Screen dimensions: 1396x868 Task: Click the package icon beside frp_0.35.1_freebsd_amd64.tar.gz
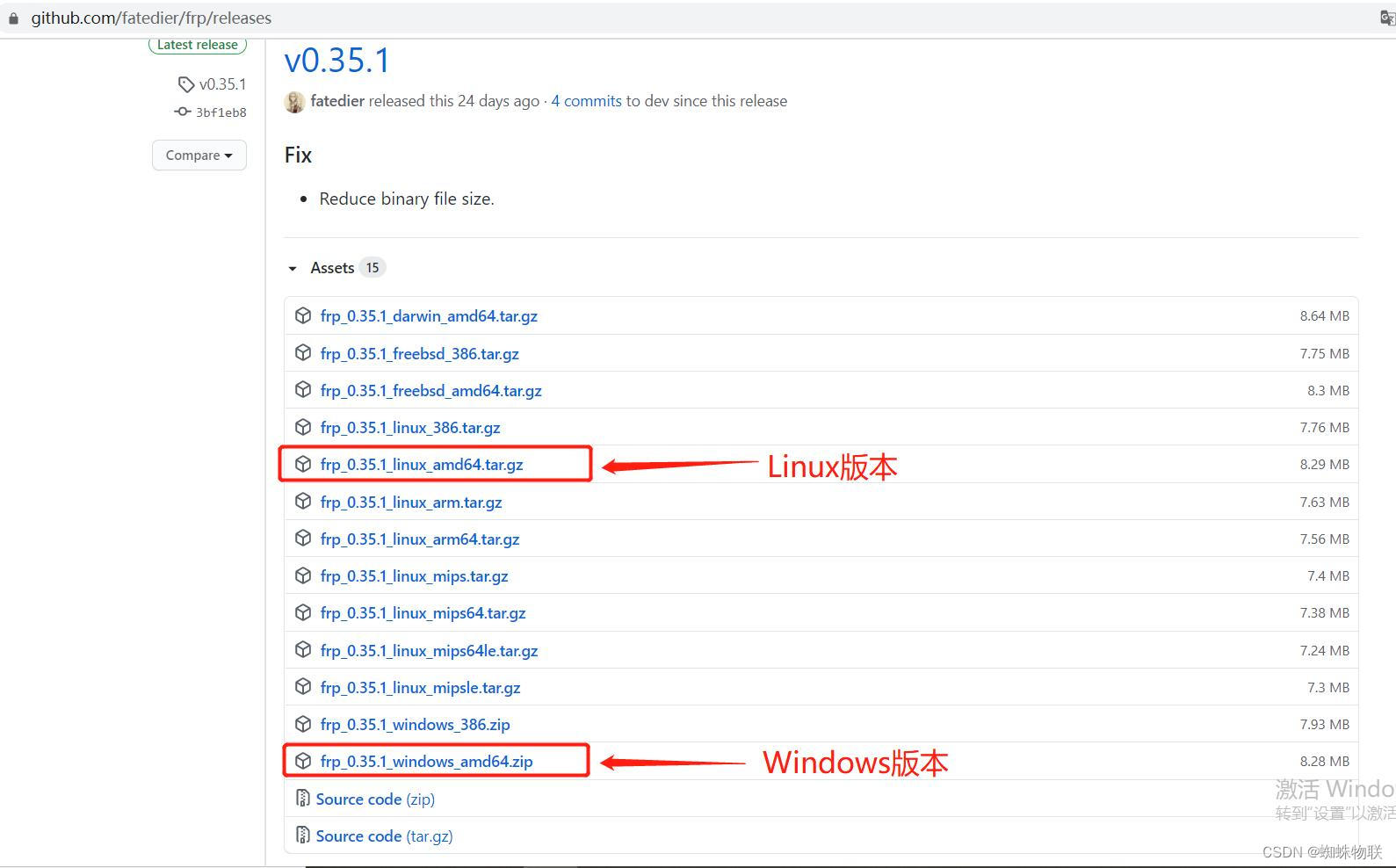coord(303,389)
